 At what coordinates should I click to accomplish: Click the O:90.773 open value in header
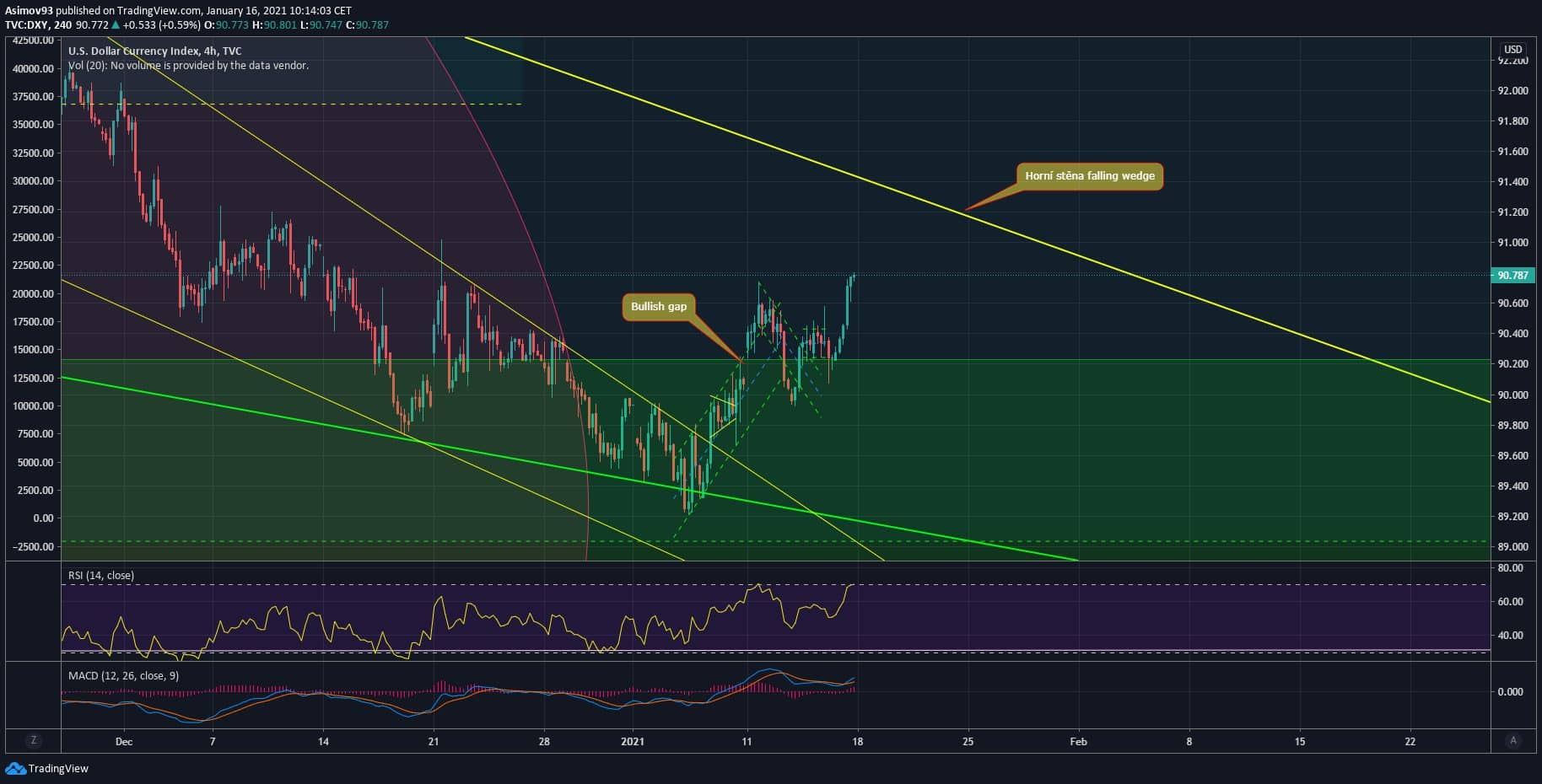[226, 25]
